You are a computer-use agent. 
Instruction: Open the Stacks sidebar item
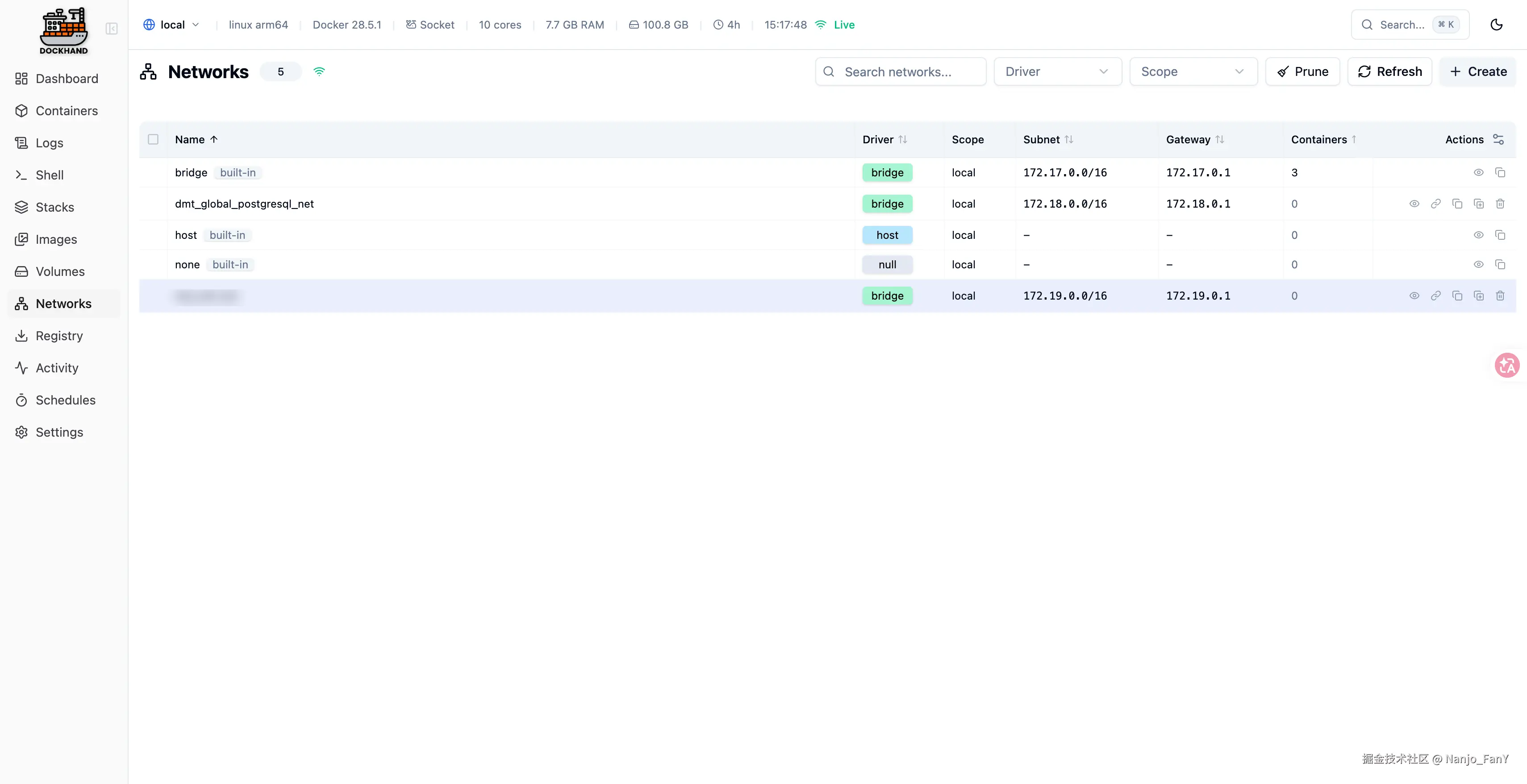[x=54, y=208]
